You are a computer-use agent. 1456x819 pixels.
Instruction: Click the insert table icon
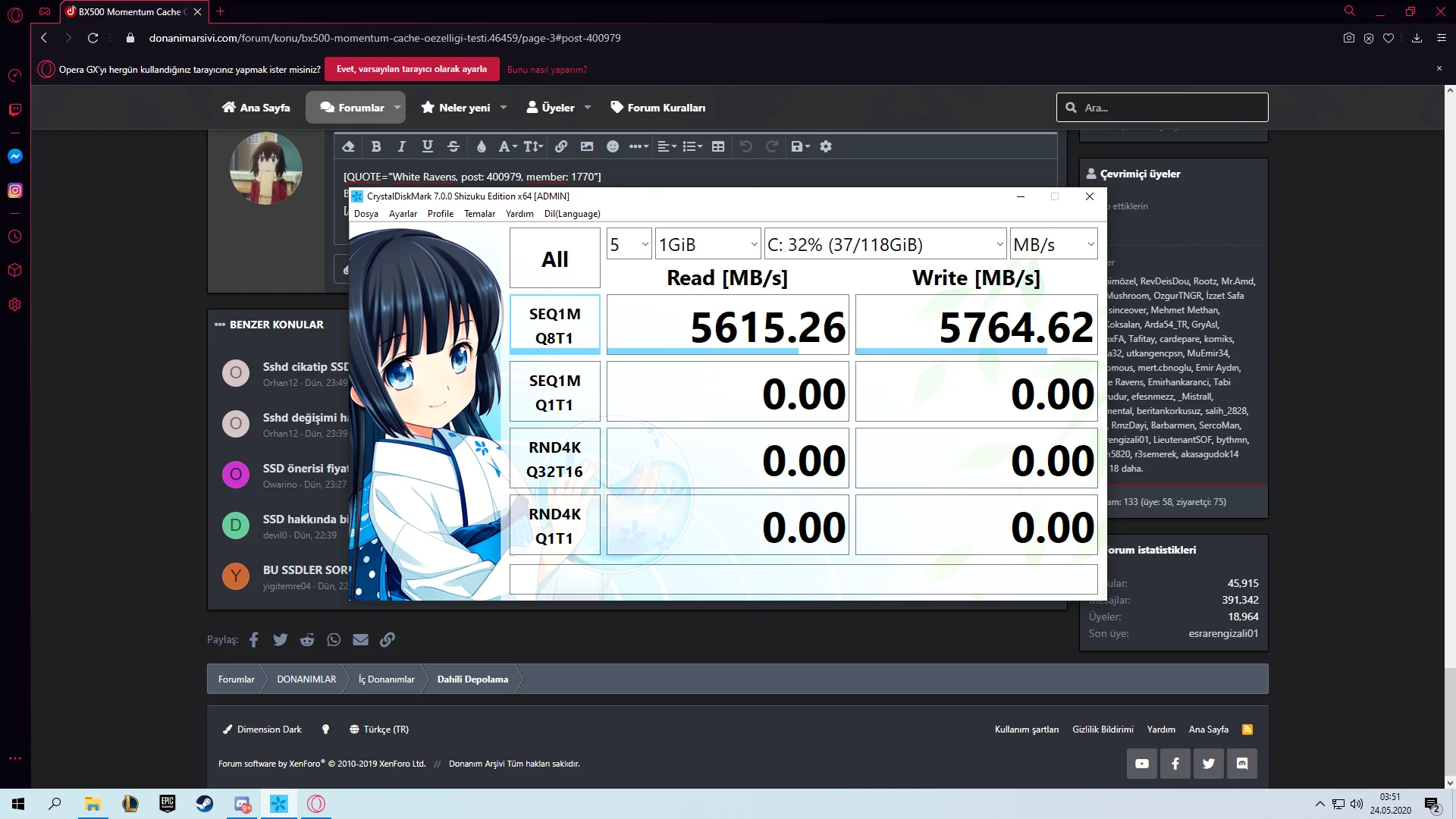718,146
